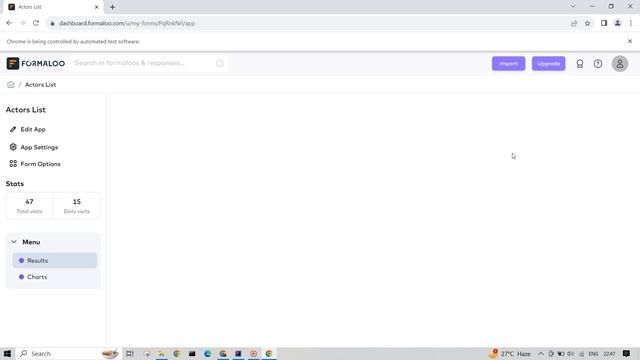Click the Import button

coord(508,64)
